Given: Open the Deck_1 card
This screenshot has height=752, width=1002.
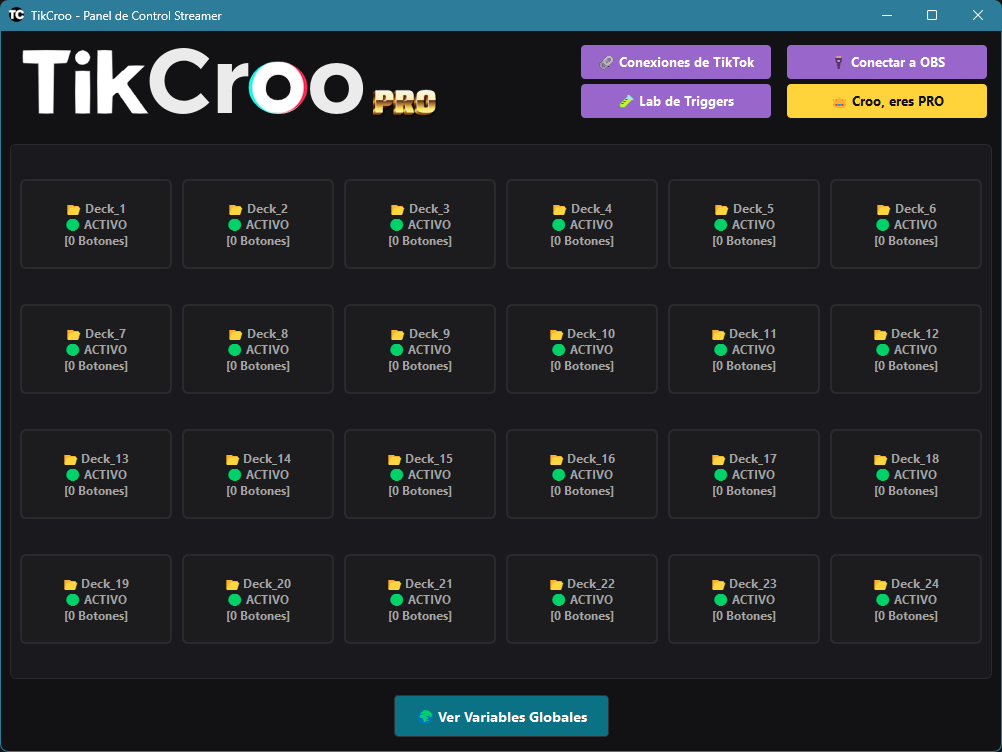Looking at the screenshot, I should click(96, 224).
